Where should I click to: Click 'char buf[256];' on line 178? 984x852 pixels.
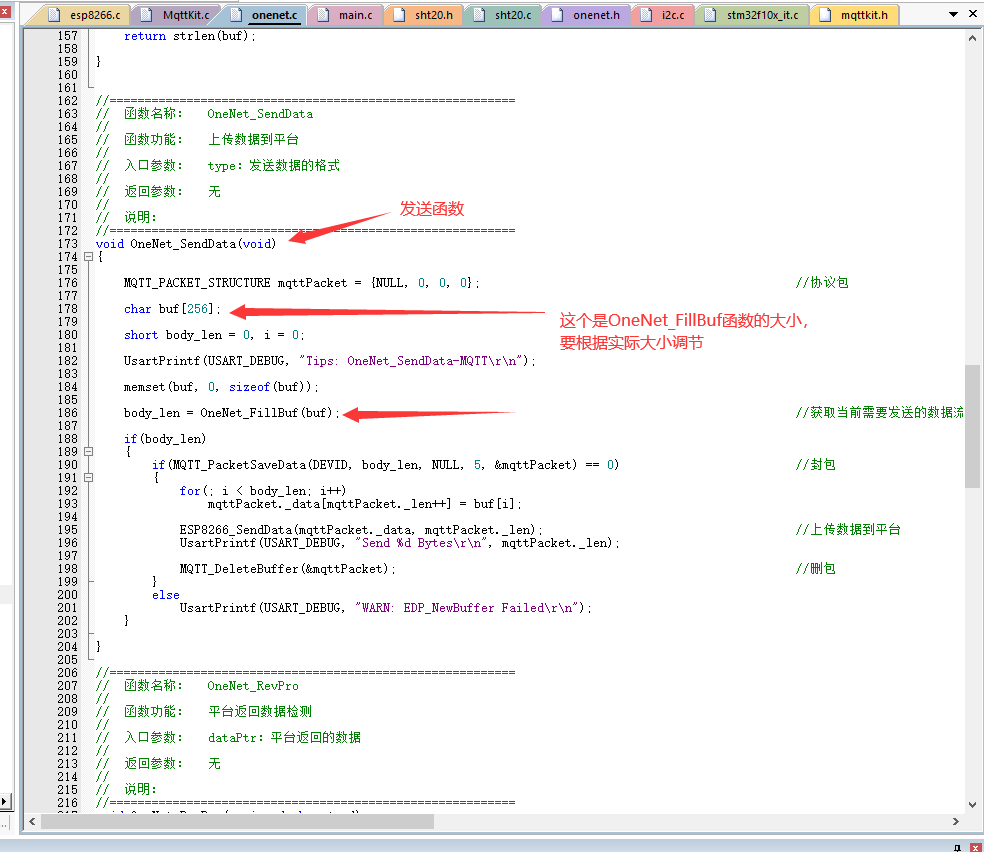pos(172,309)
